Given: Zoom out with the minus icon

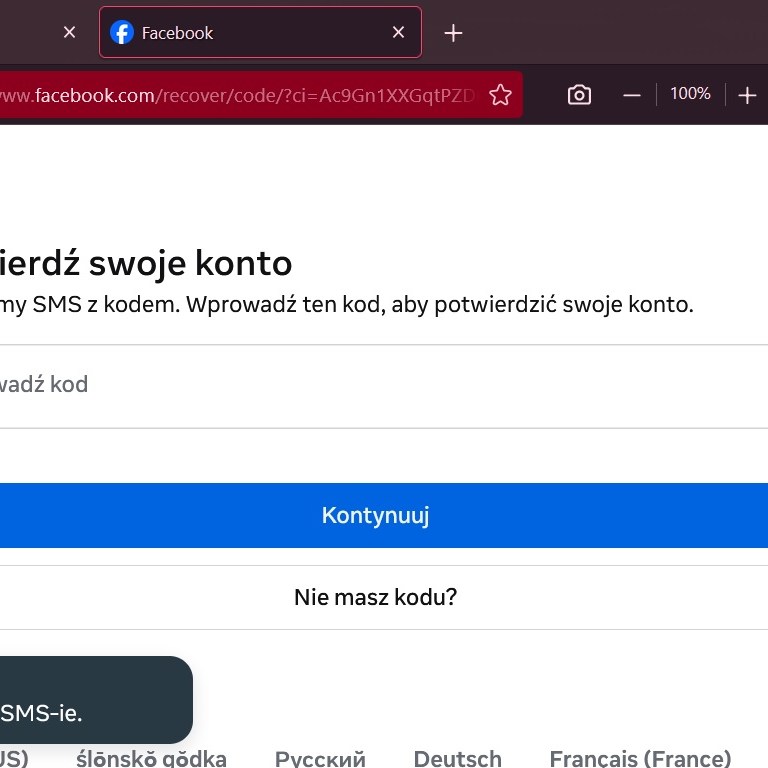Looking at the screenshot, I should tap(631, 95).
